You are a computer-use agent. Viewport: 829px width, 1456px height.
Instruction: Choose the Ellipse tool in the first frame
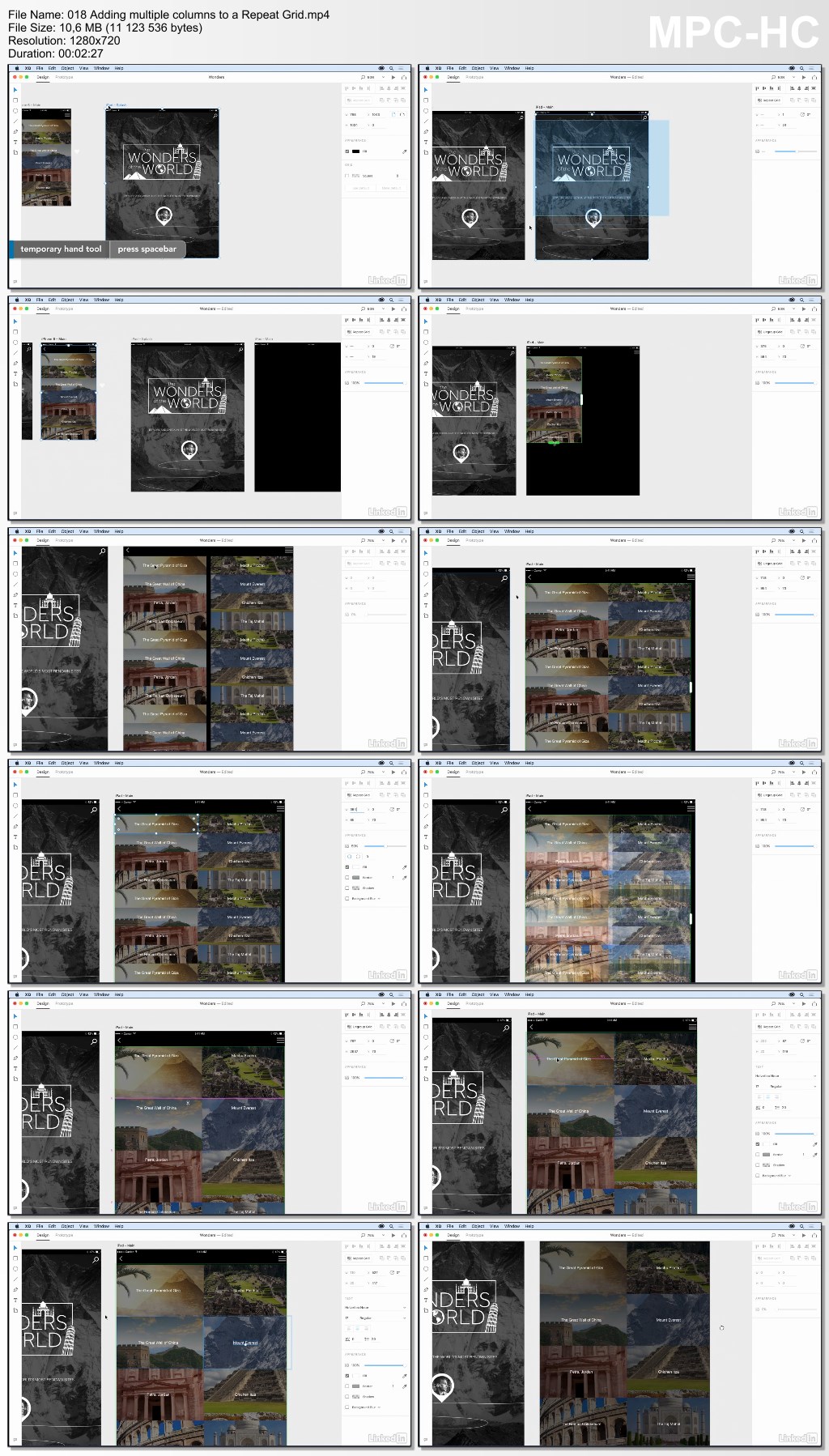click(15, 111)
